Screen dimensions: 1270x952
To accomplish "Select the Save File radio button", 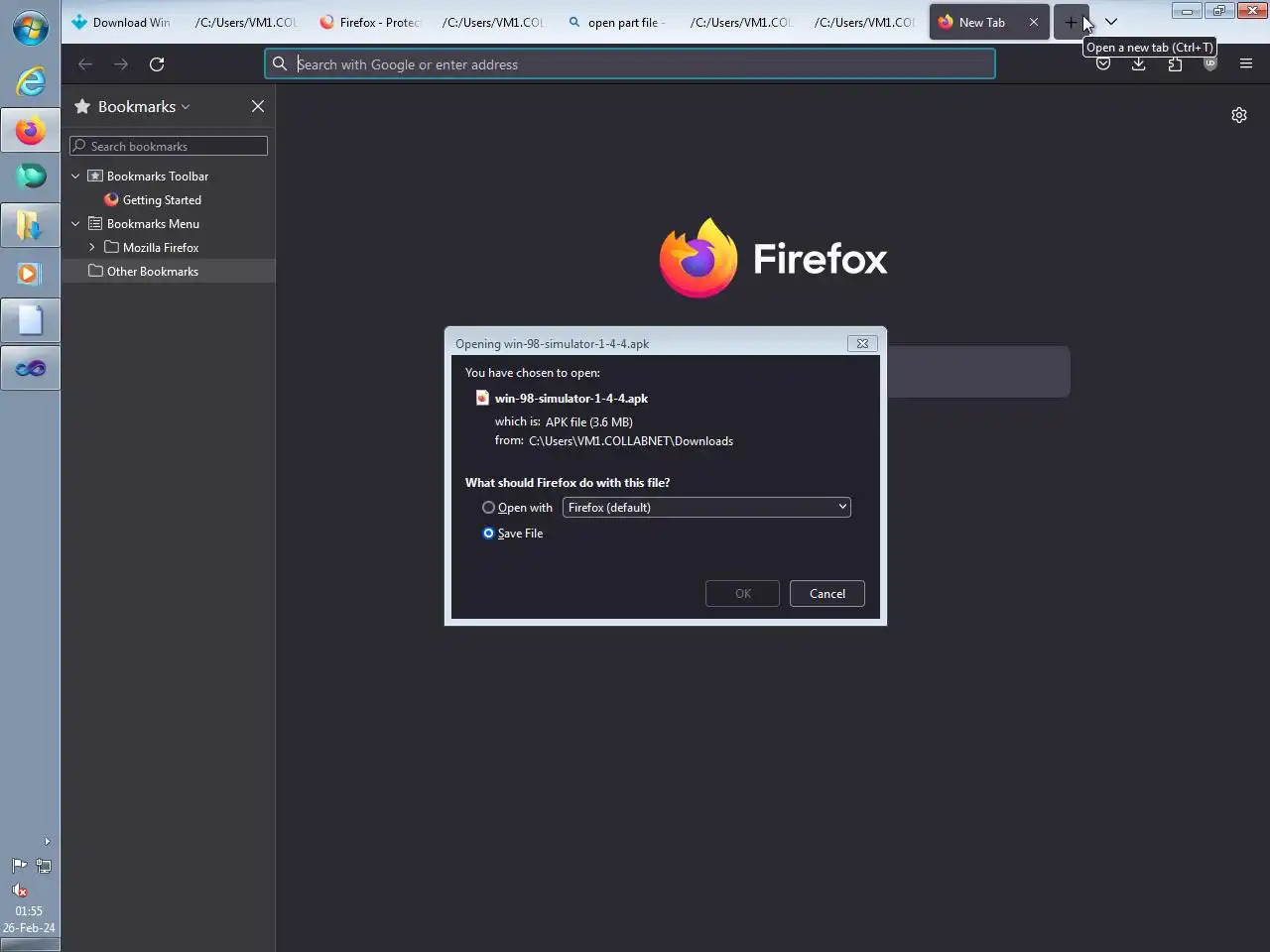I will point(488,533).
